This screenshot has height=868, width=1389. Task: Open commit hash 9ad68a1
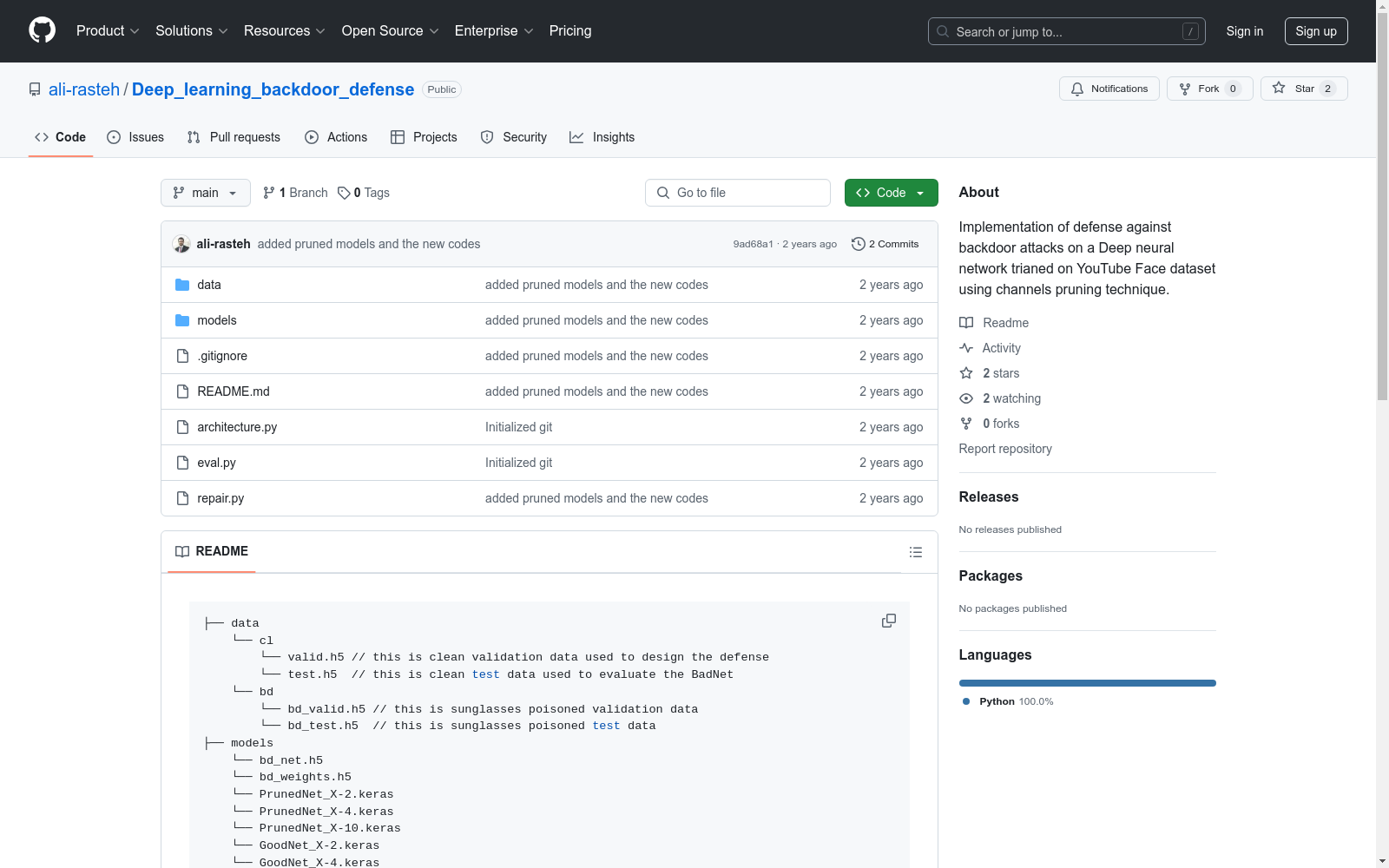click(x=753, y=244)
